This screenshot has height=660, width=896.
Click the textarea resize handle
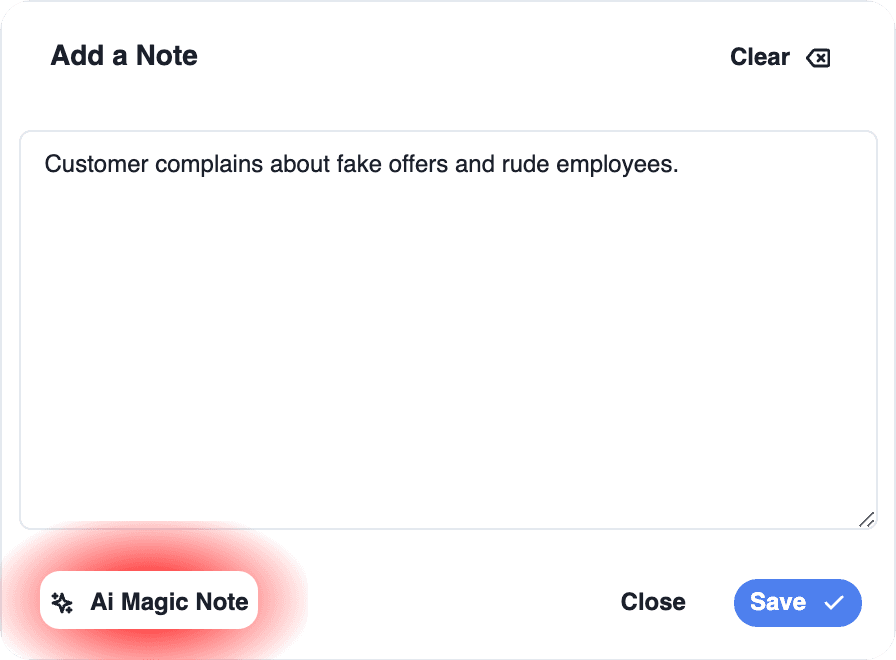coord(866,519)
